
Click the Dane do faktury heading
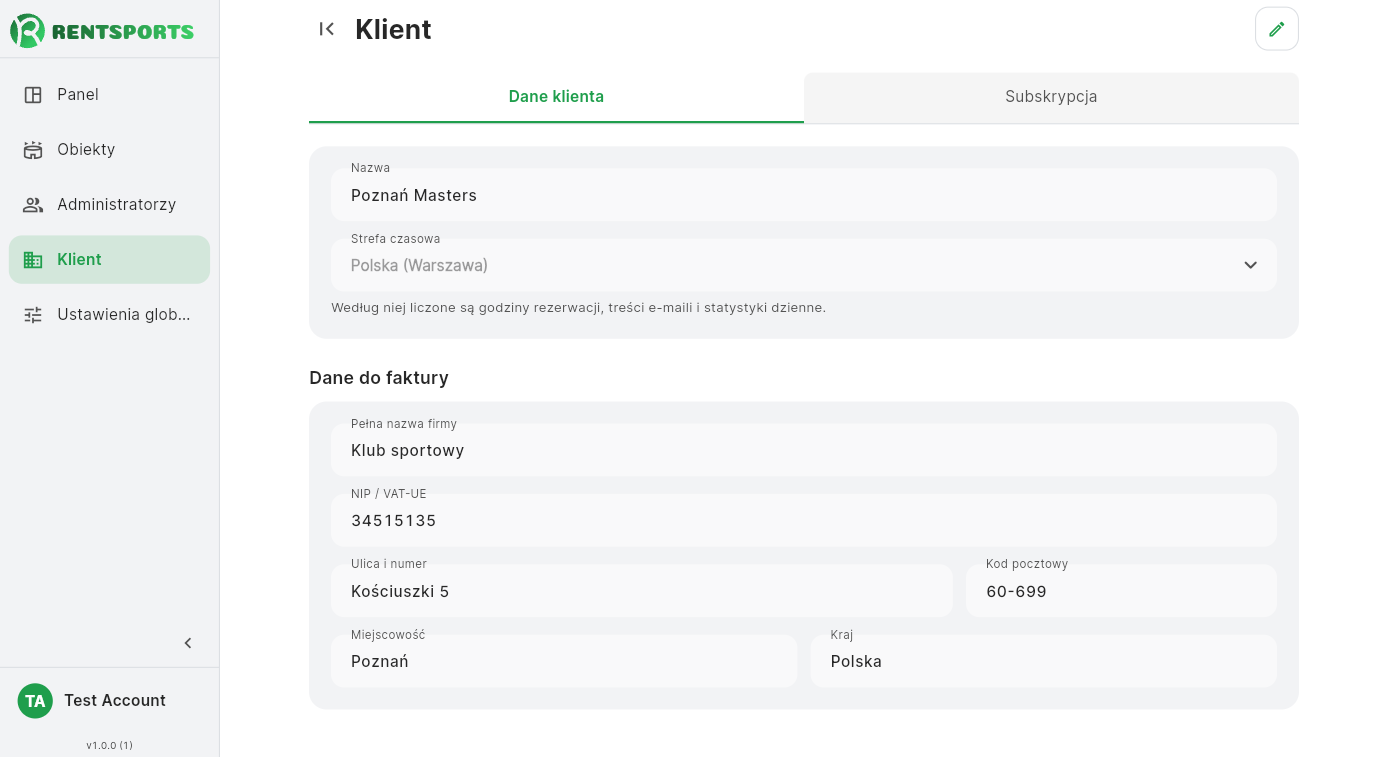click(379, 378)
